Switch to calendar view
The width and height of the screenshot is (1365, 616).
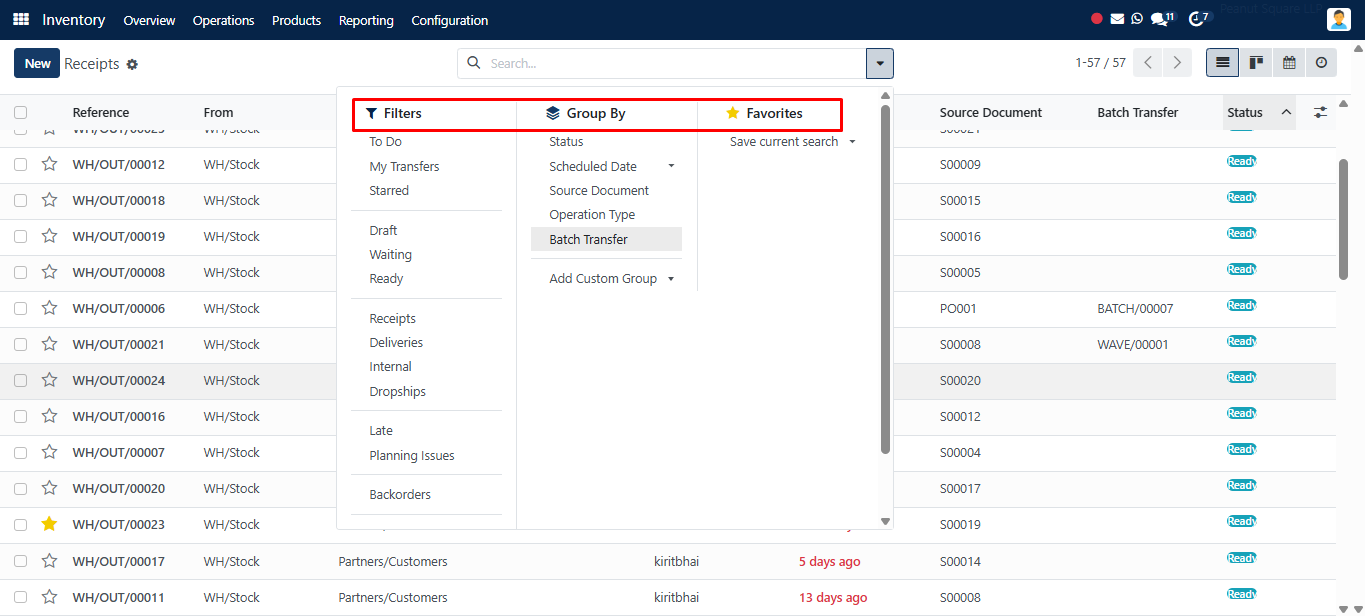[x=1289, y=63]
